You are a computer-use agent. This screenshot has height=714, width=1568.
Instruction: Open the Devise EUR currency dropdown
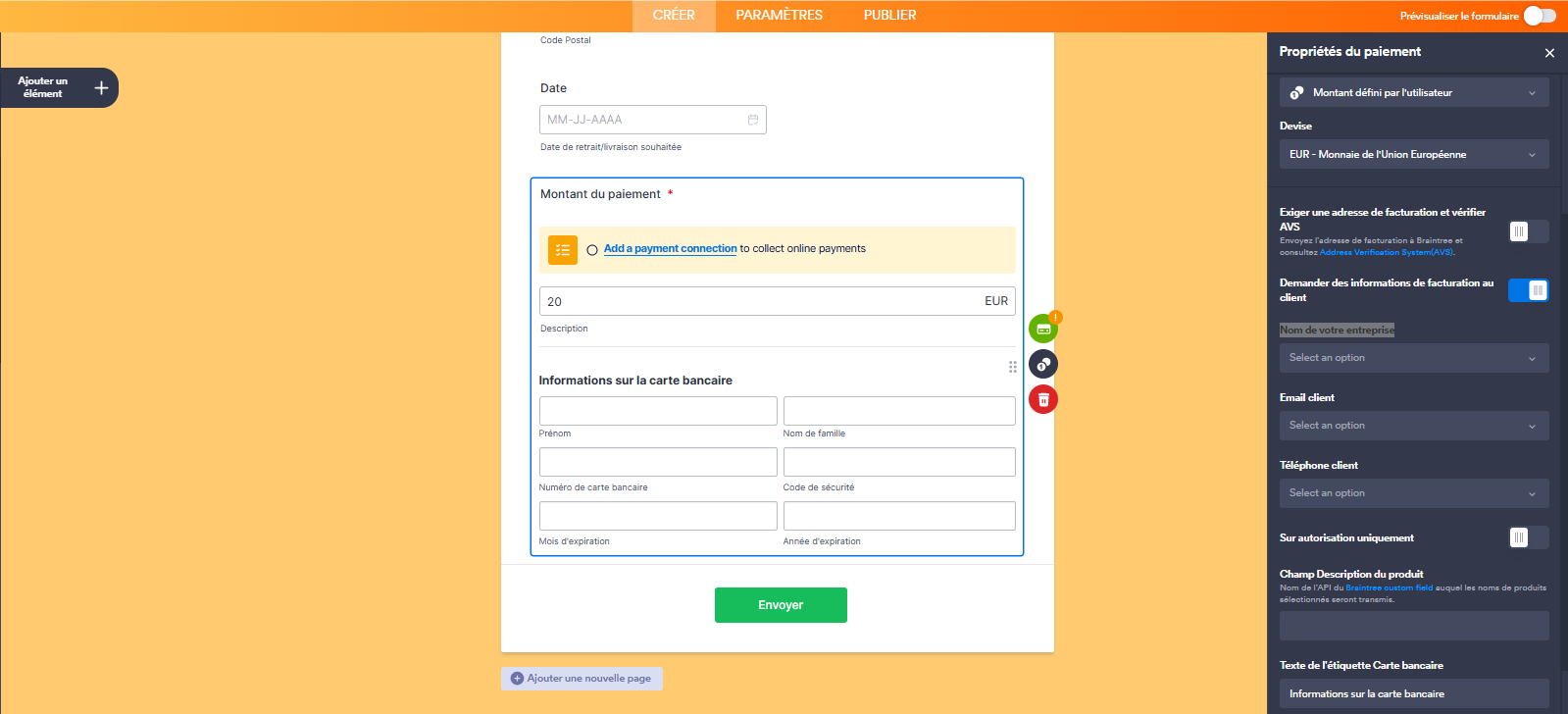[x=1414, y=154]
